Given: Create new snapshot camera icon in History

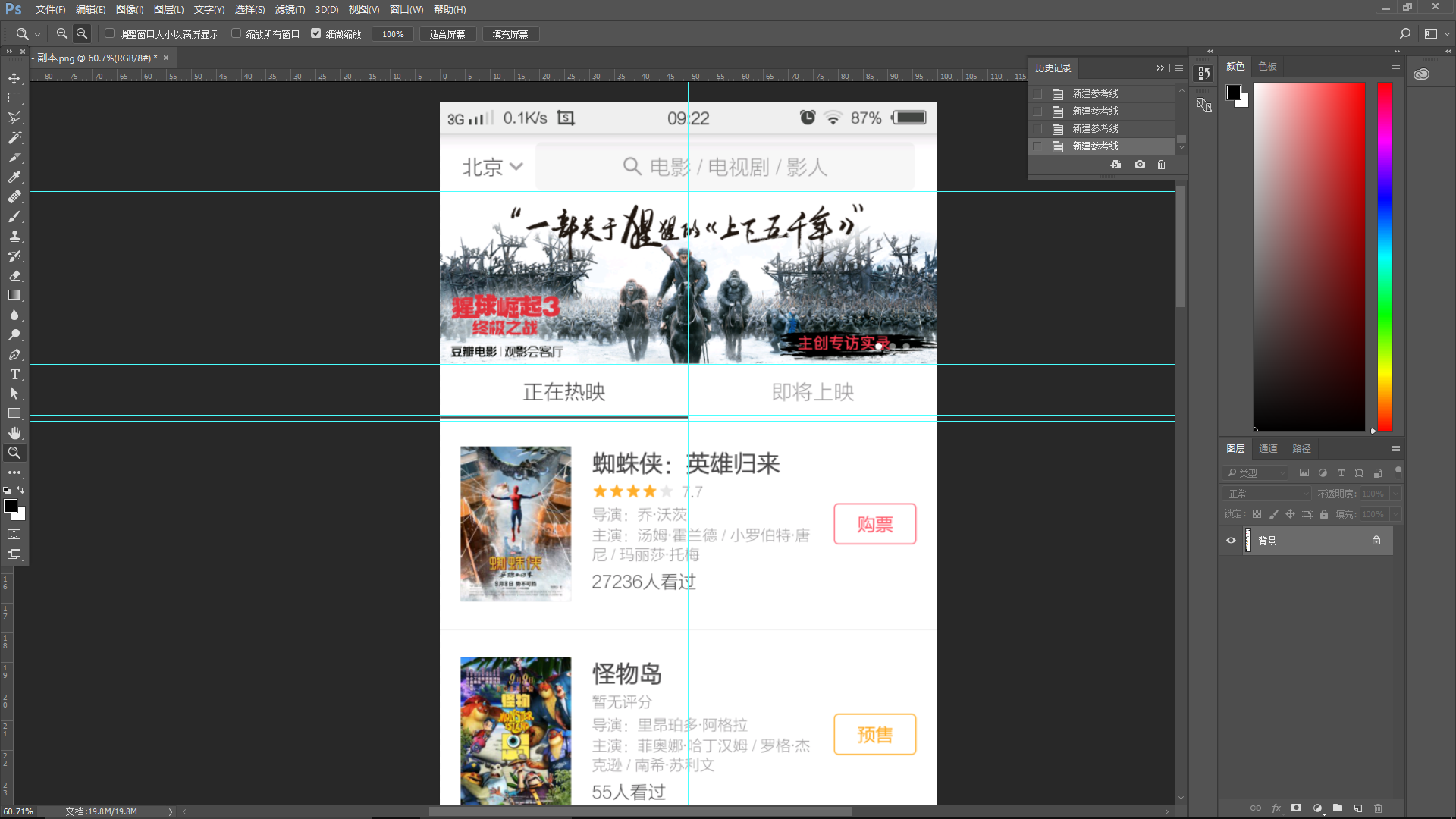Looking at the screenshot, I should (1140, 164).
